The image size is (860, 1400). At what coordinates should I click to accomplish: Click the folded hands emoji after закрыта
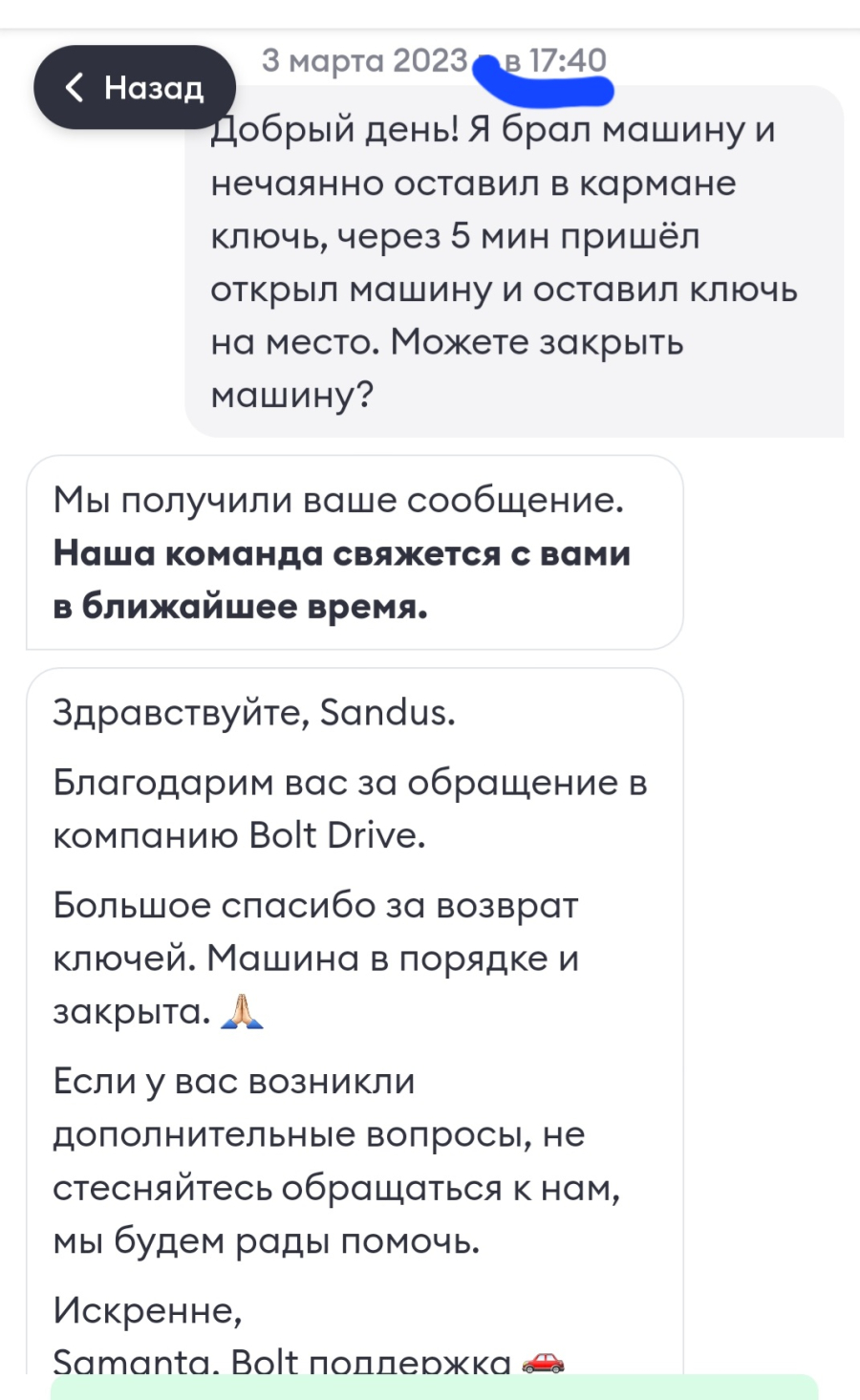(x=242, y=1010)
